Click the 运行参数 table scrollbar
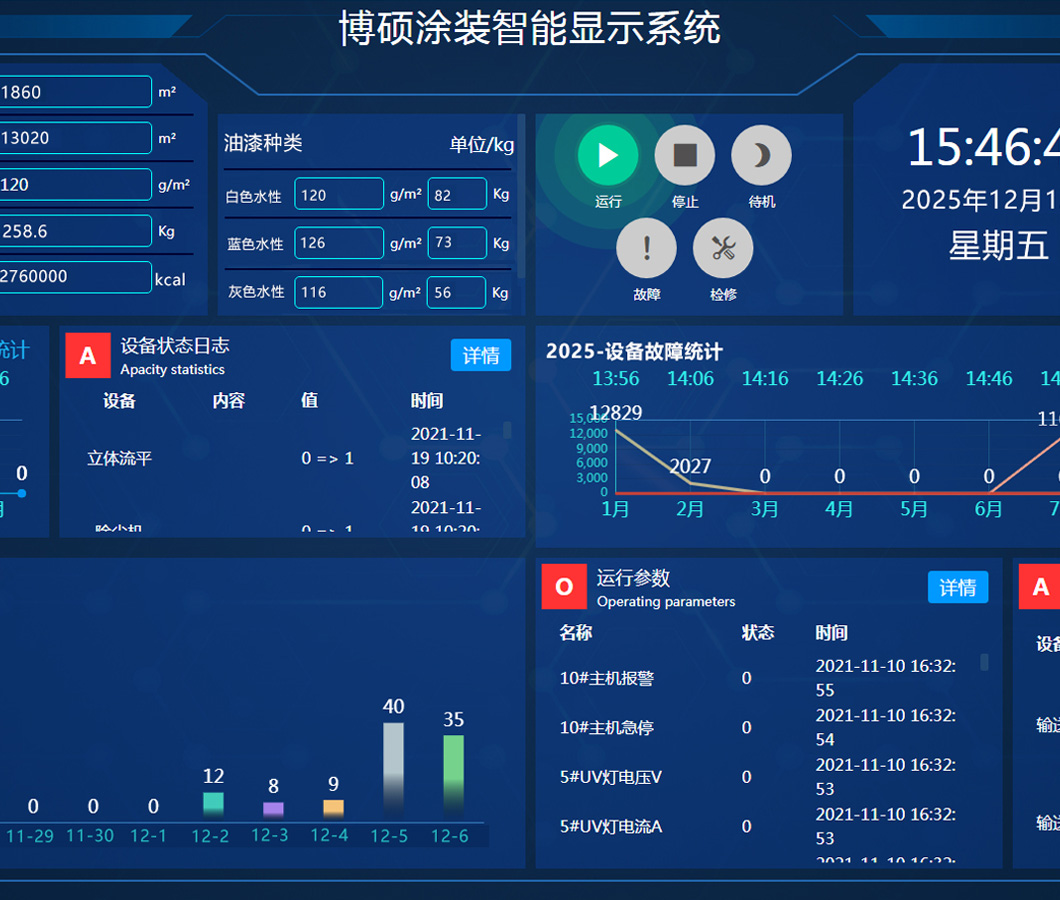The image size is (1060, 900). click(984, 662)
